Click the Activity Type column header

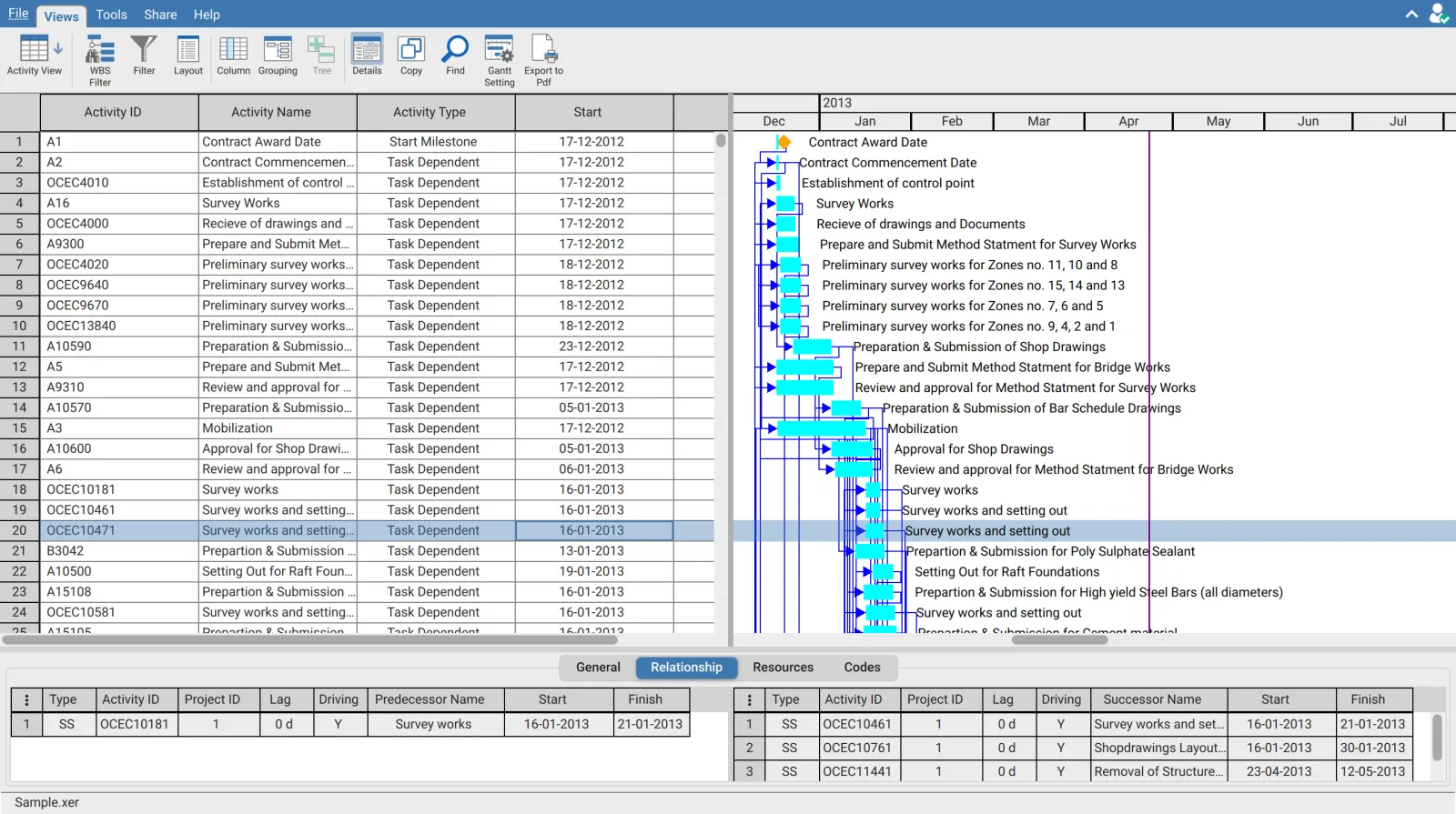coord(436,112)
